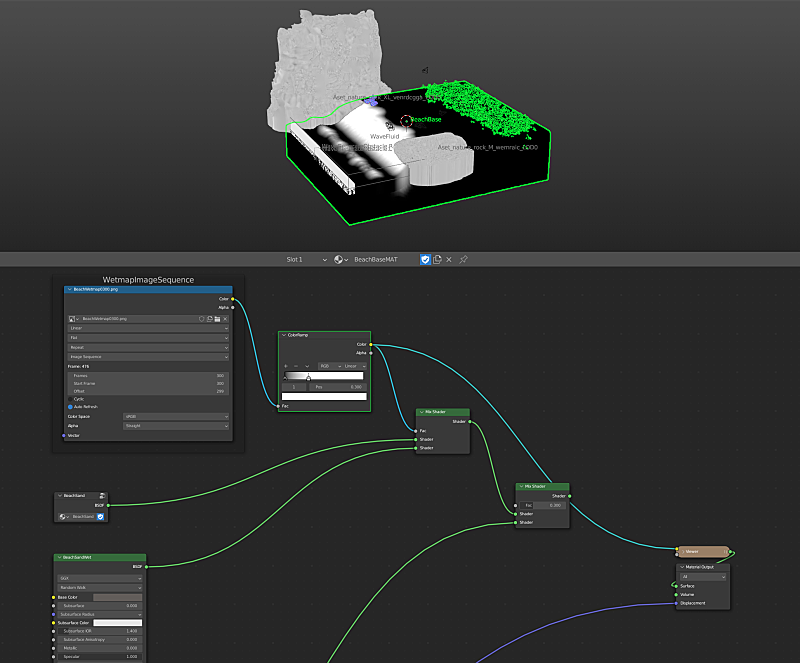Collapse the ColorRamp node
Viewport: 800px width, 663px height.
coord(284,335)
